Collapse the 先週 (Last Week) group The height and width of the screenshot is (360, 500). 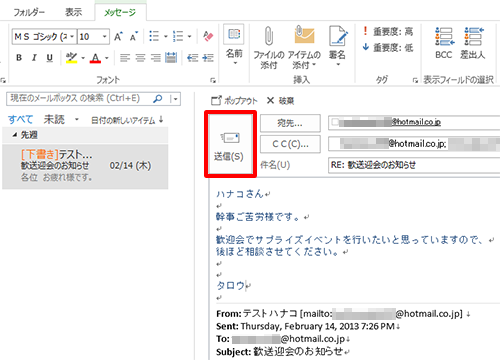[x=15, y=135]
